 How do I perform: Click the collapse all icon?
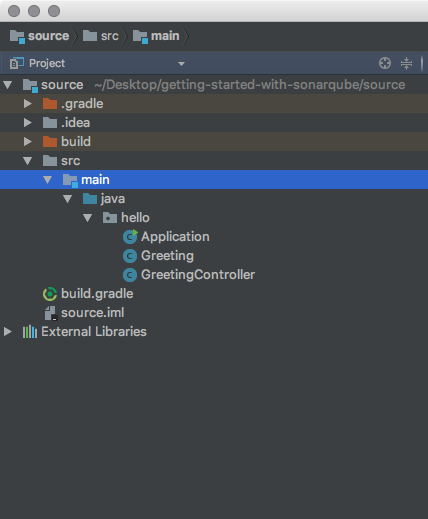coord(406,63)
